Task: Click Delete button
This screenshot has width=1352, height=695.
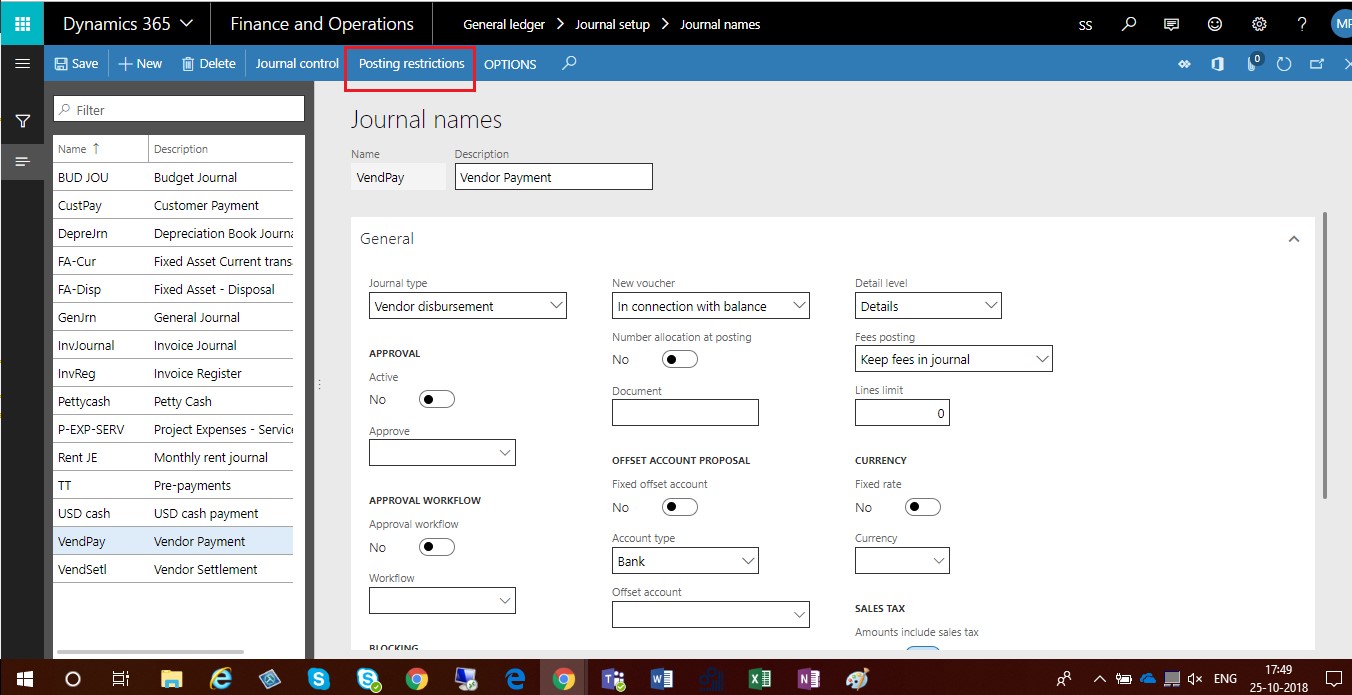Action: click(209, 63)
